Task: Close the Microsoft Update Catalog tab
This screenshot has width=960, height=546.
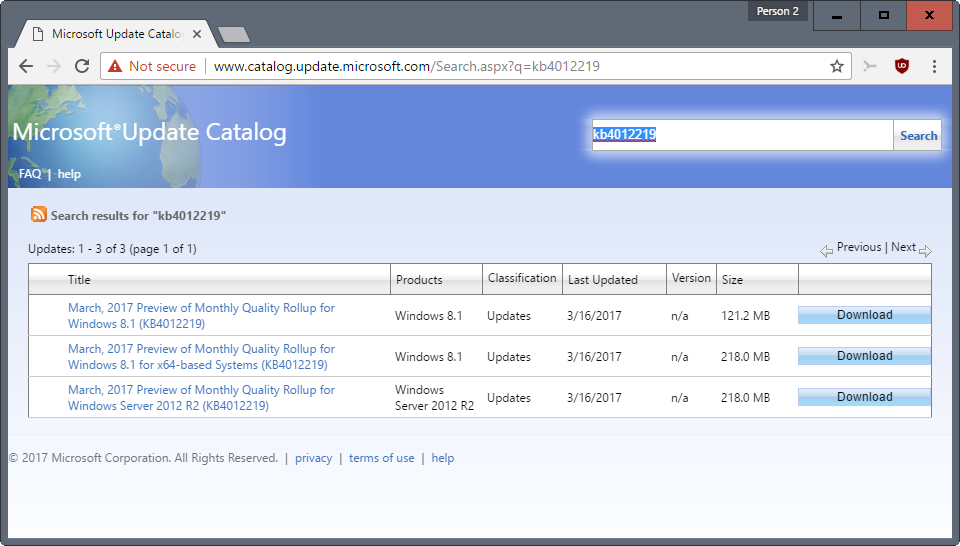Action: click(197, 34)
